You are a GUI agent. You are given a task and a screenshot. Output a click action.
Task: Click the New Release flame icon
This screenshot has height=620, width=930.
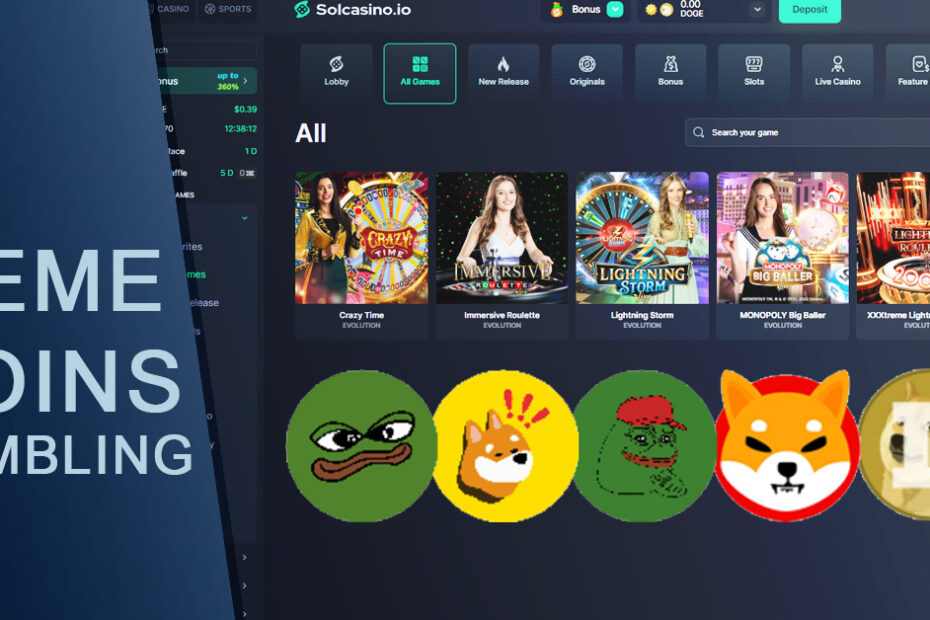coord(504,63)
